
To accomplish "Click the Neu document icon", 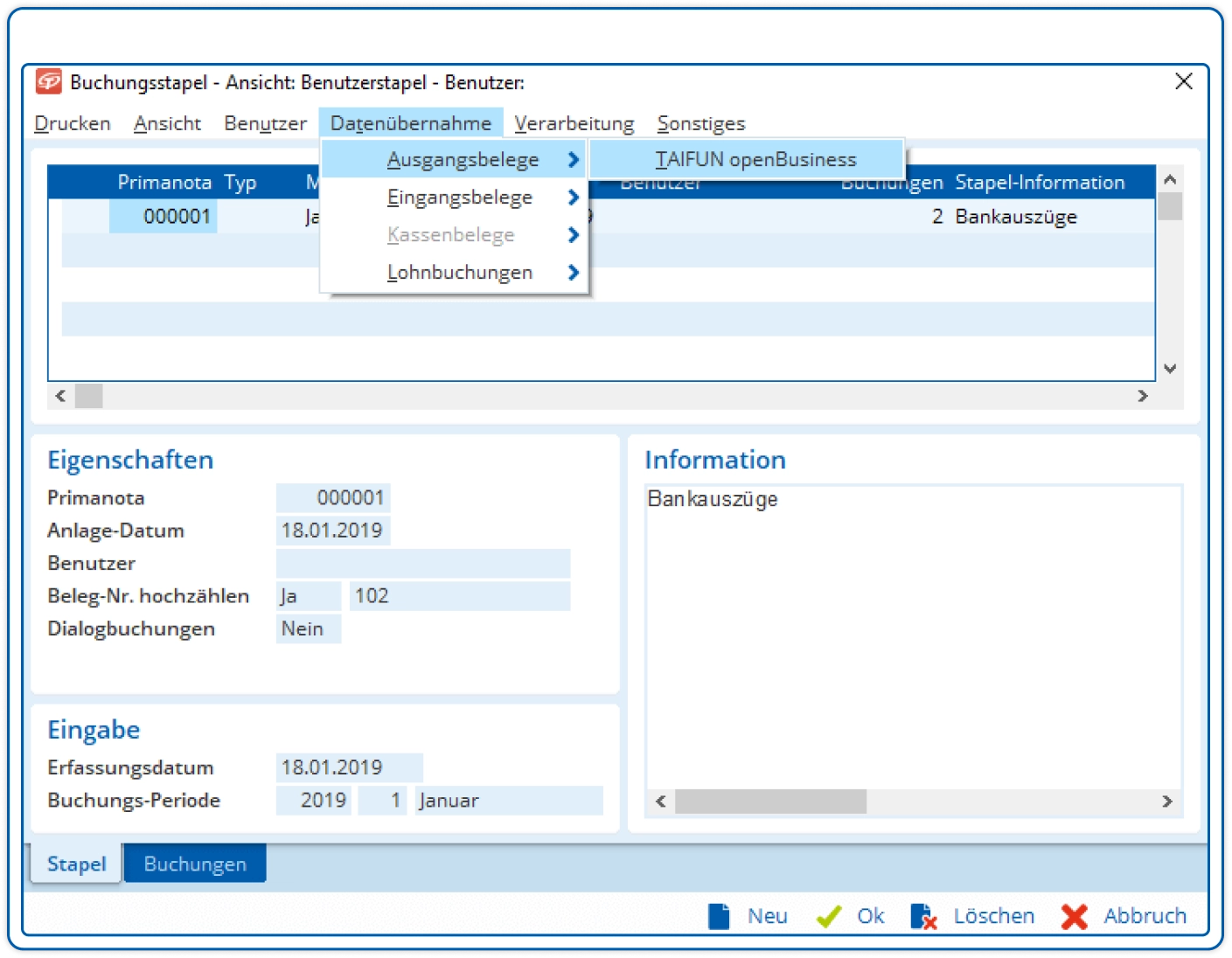I will point(719,916).
